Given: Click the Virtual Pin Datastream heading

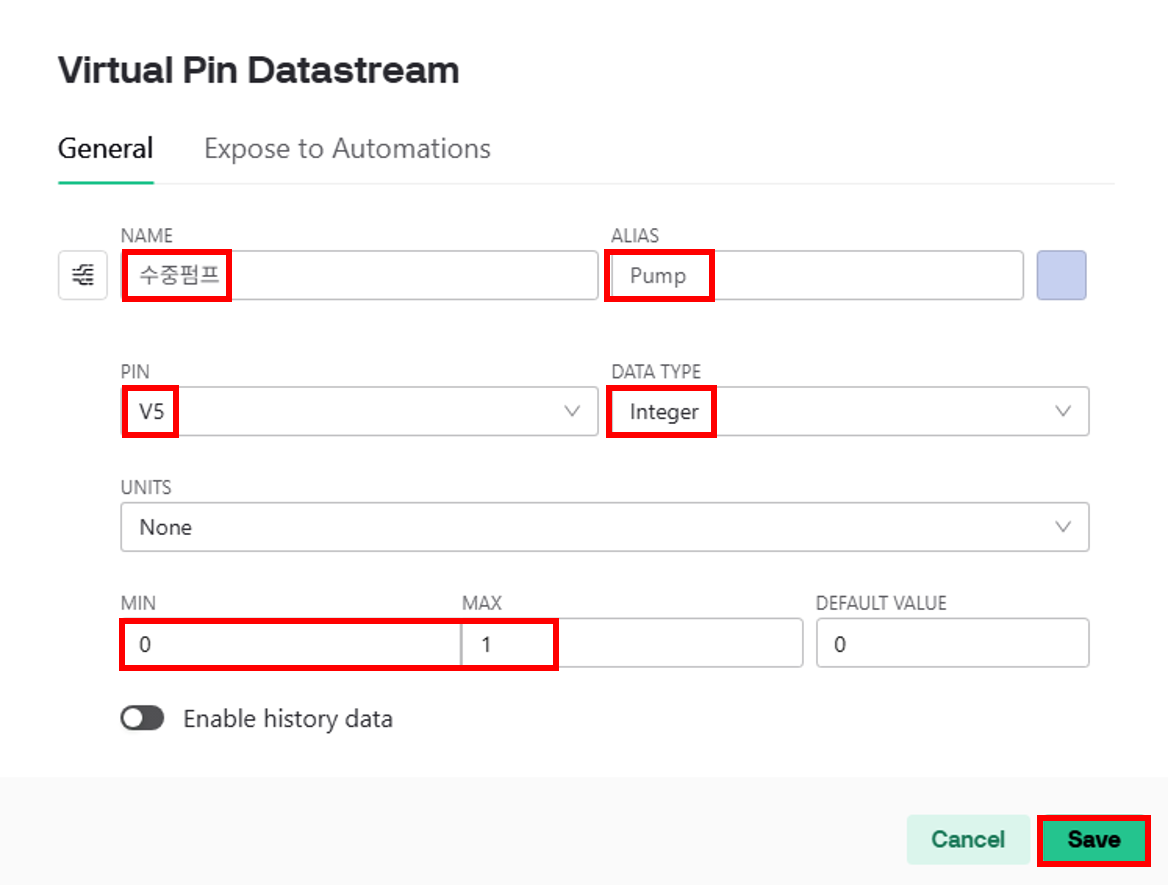Looking at the screenshot, I should tap(258, 70).
